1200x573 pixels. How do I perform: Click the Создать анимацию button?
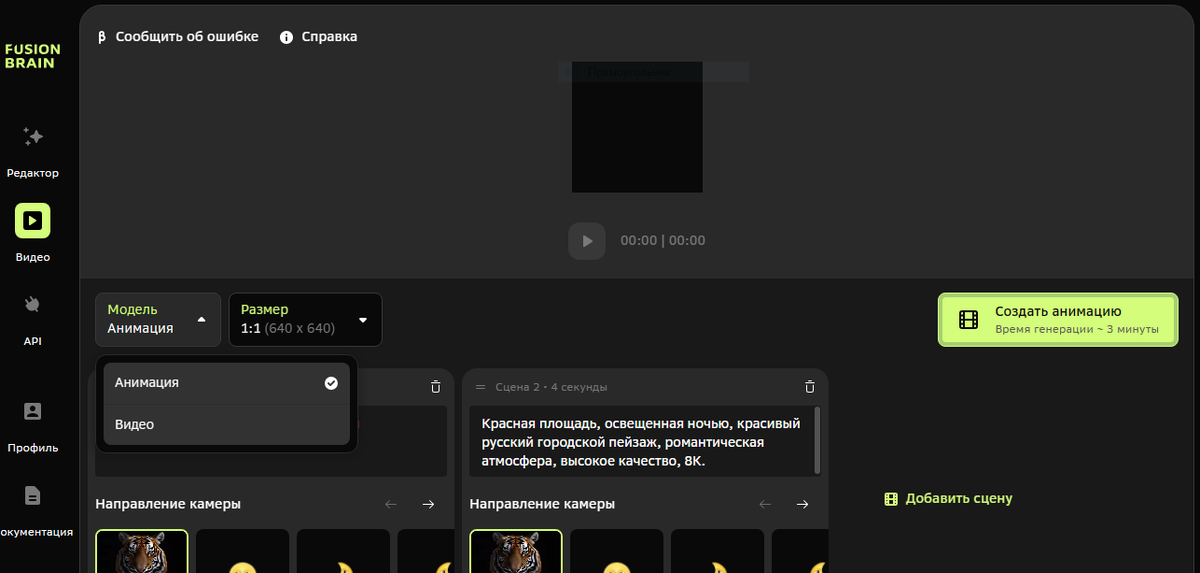tap(1058, 320)
